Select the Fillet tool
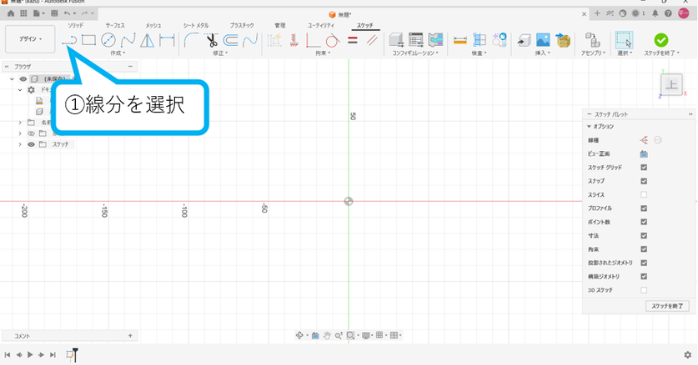 pyautogui.click(x=191, y=41)
